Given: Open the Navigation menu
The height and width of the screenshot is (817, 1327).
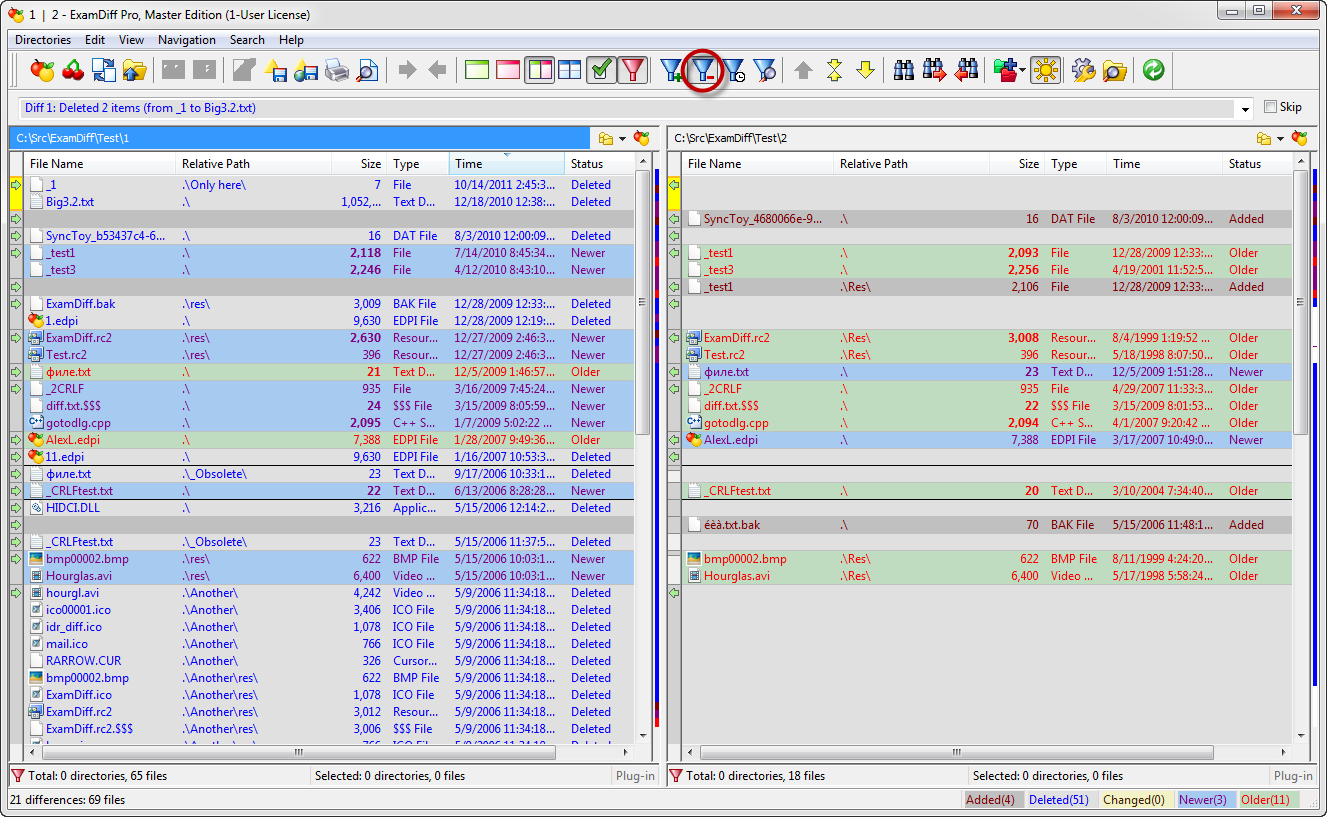Looking at the screenshot, I should click(x=187, y=40).
